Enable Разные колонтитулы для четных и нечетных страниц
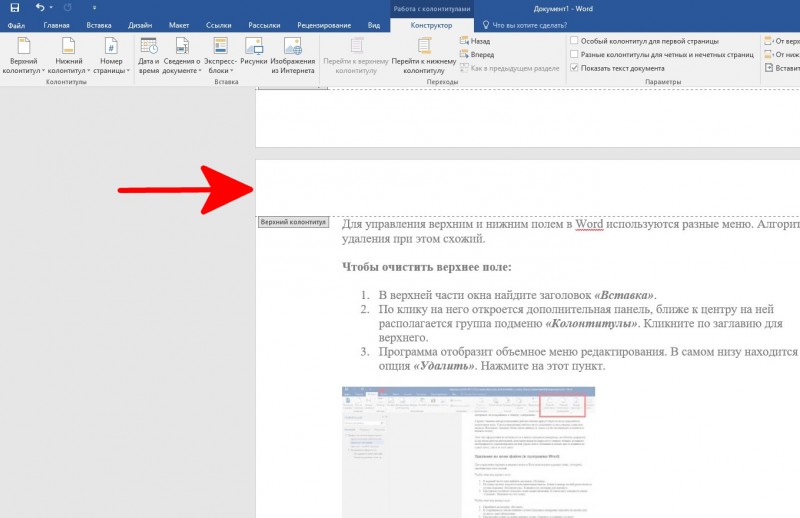 coord(574,54)
